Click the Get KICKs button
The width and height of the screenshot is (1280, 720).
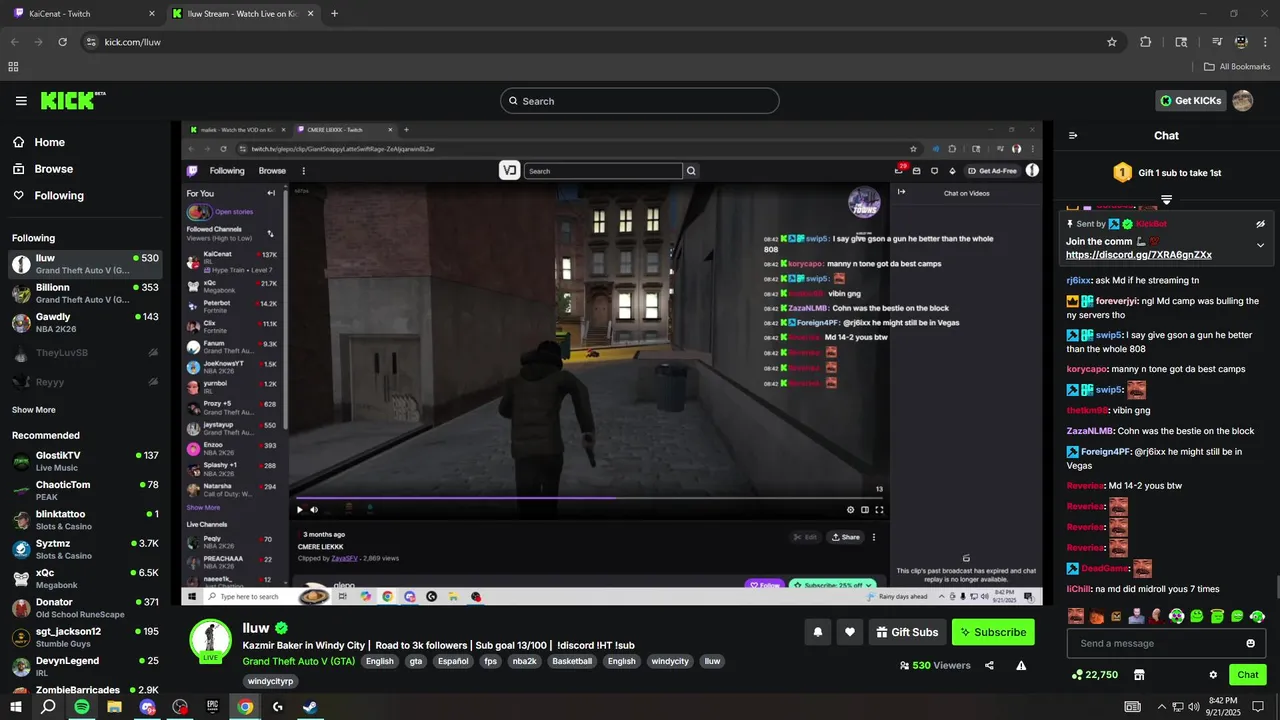pos(1190,100)
